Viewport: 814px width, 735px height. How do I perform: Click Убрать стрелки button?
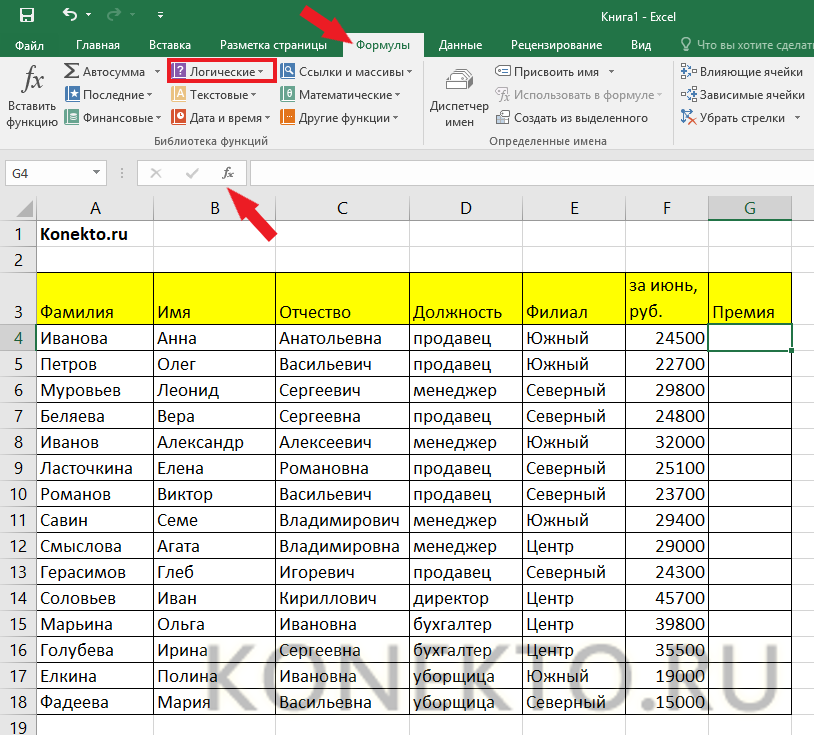pos(742,118)
